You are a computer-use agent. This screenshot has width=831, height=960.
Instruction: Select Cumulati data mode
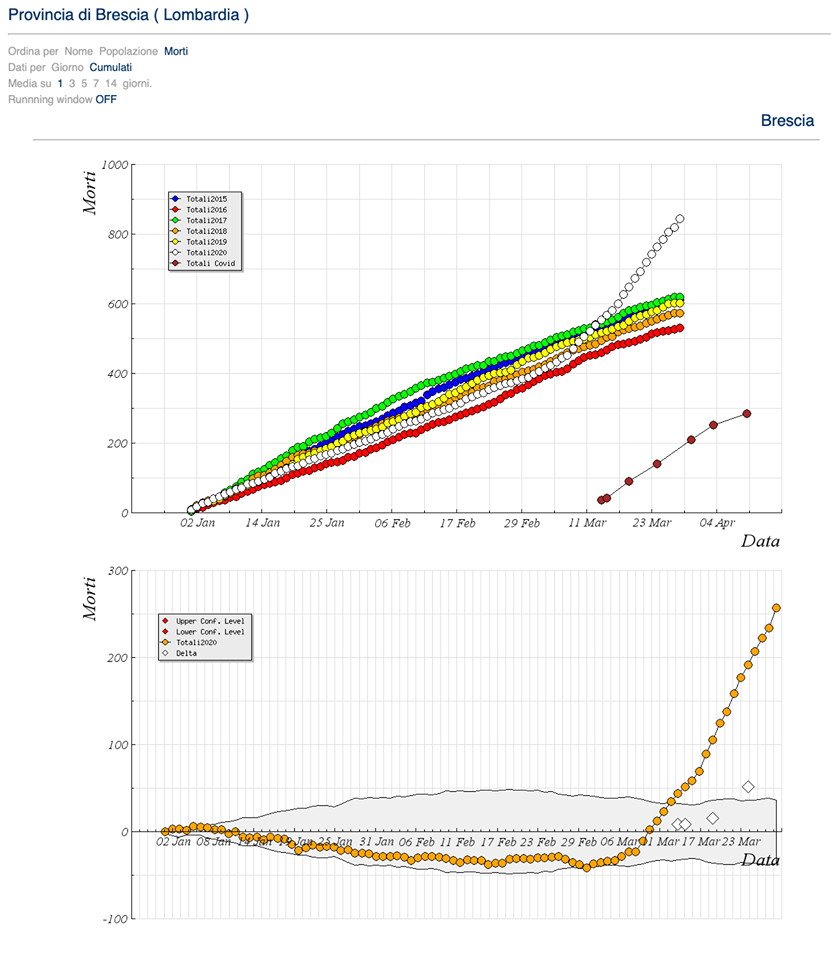coord(110,67)
